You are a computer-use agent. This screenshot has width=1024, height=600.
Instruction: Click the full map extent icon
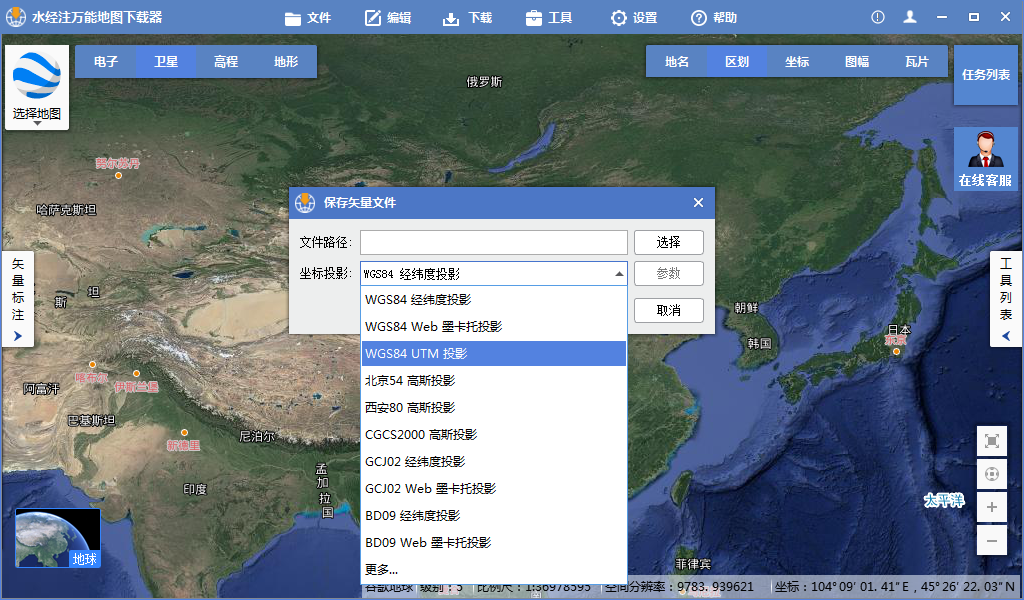click(991, 441)
